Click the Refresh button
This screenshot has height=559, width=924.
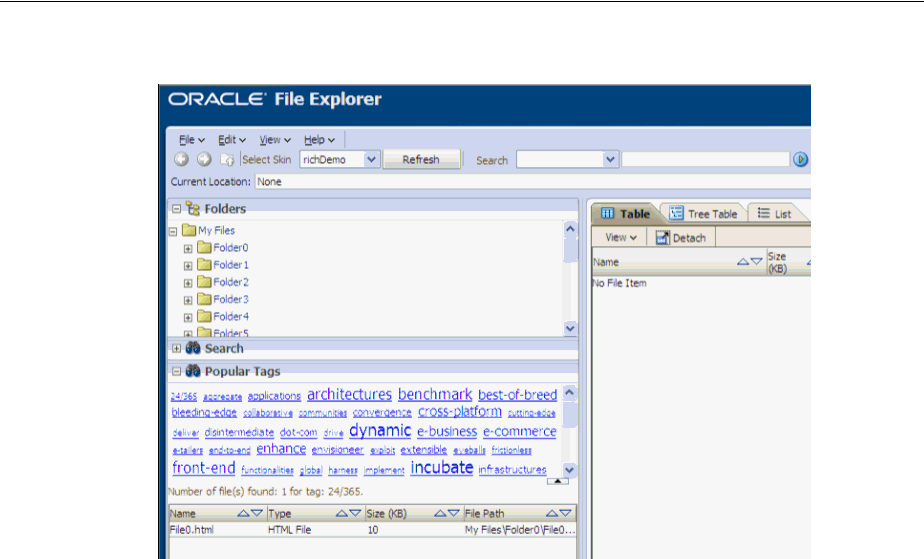[421, 160]
